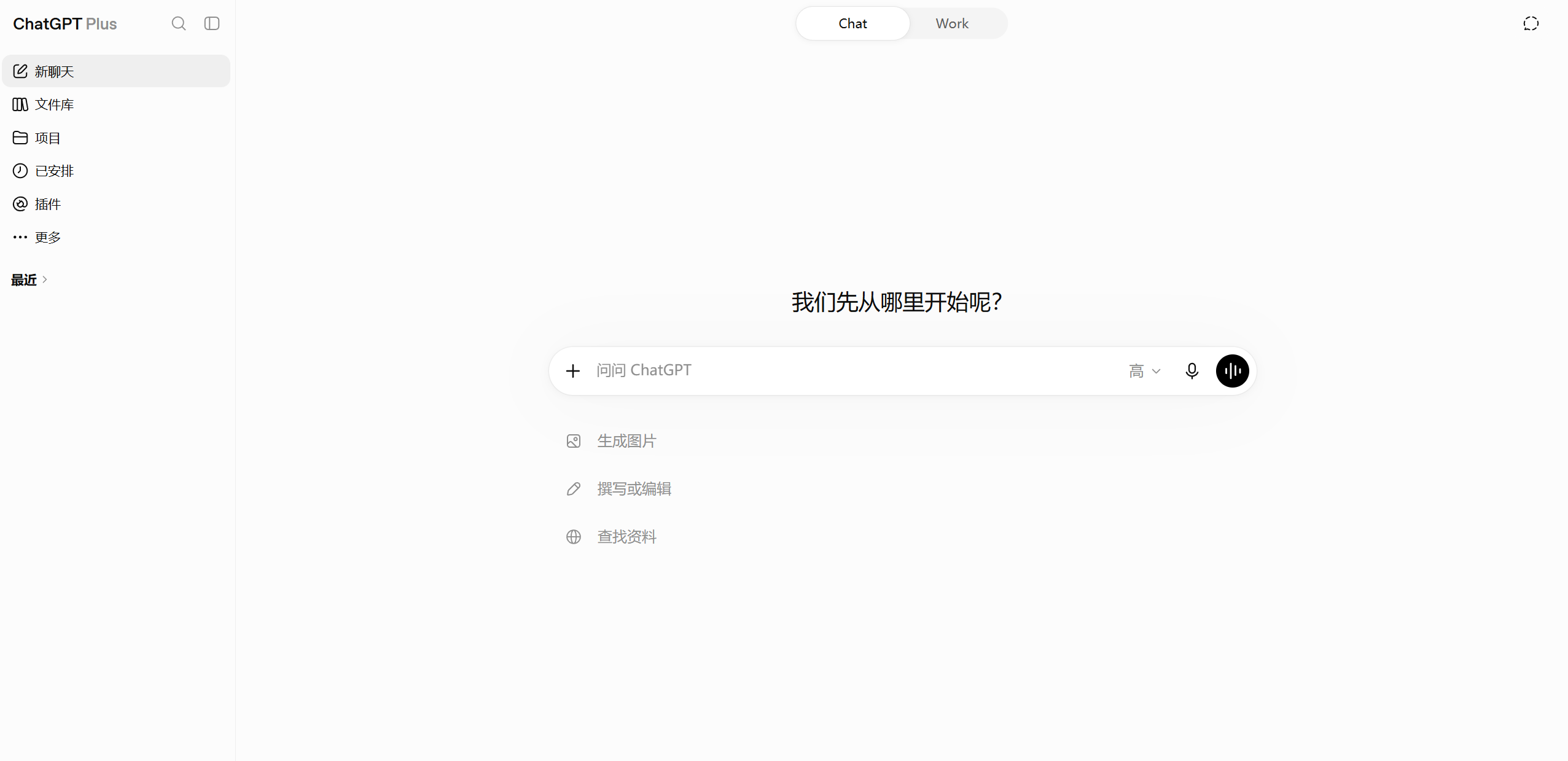
Task: Switch to the Chat tab
Action: [x=852, y=23]
